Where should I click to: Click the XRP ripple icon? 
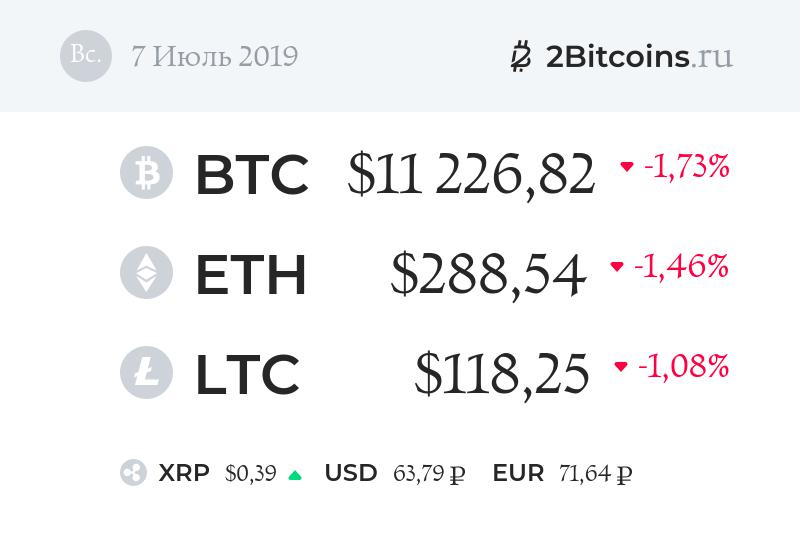[133, 473]
